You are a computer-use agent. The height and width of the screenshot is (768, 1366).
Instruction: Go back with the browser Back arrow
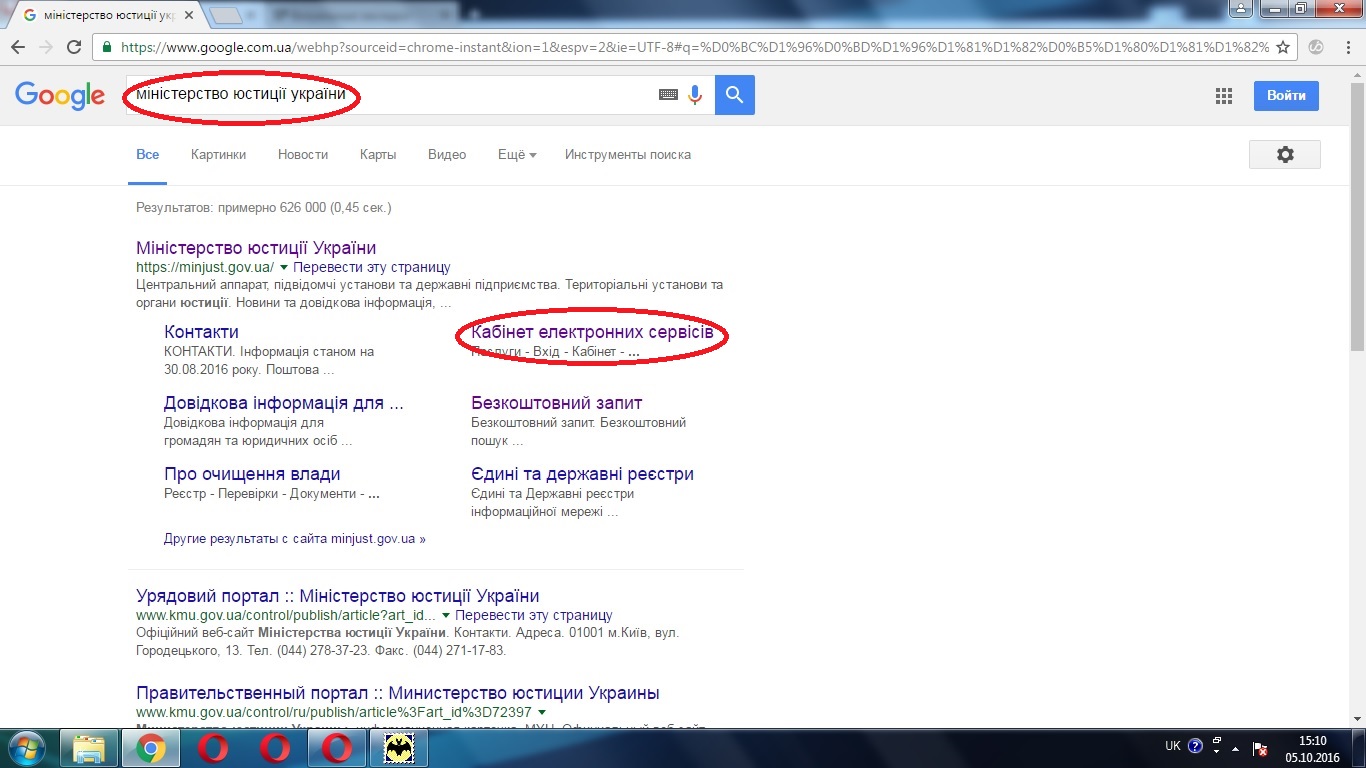pos(19,47)
